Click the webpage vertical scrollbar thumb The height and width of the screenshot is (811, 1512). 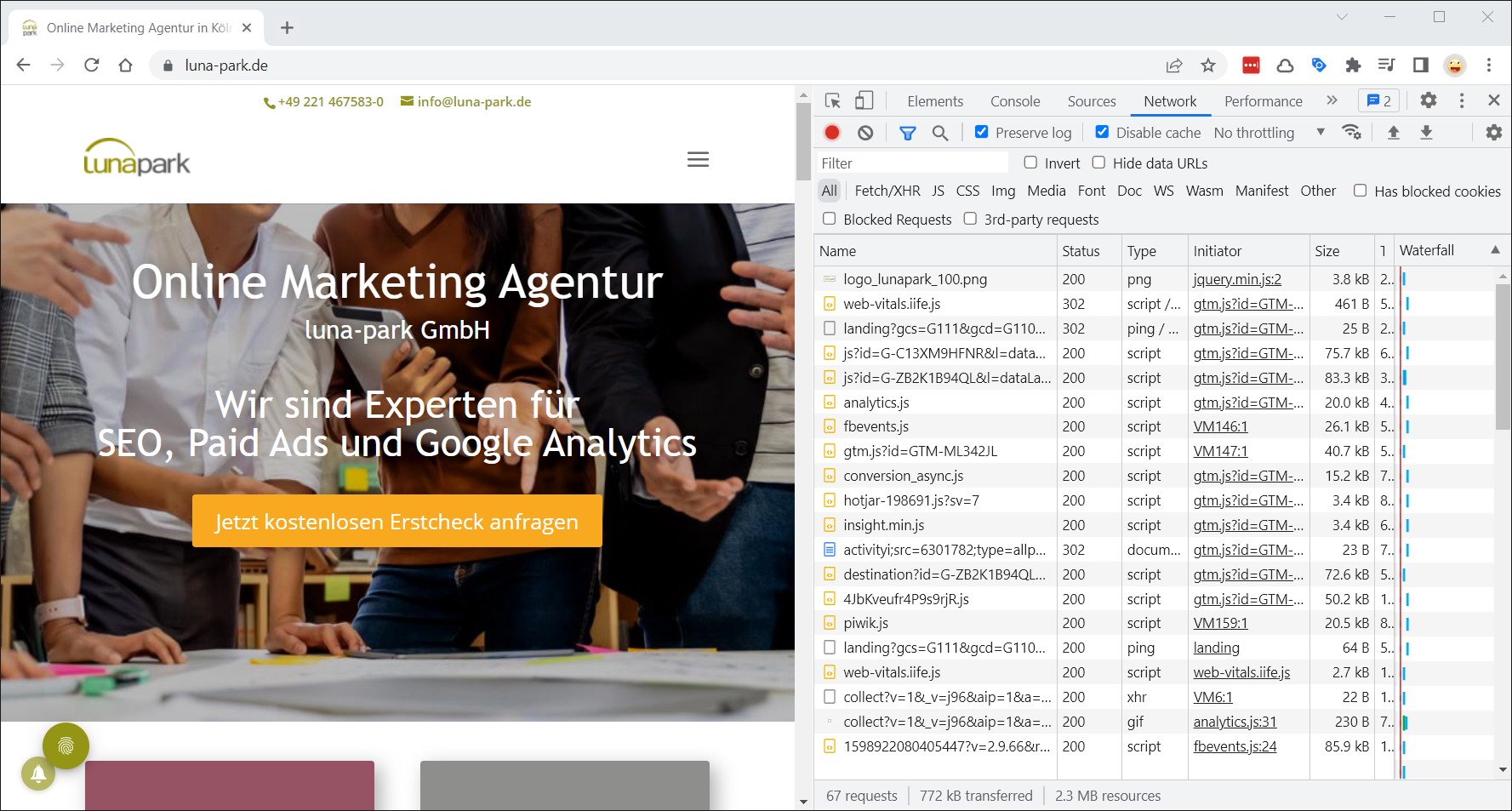click(x=802, y=141)
